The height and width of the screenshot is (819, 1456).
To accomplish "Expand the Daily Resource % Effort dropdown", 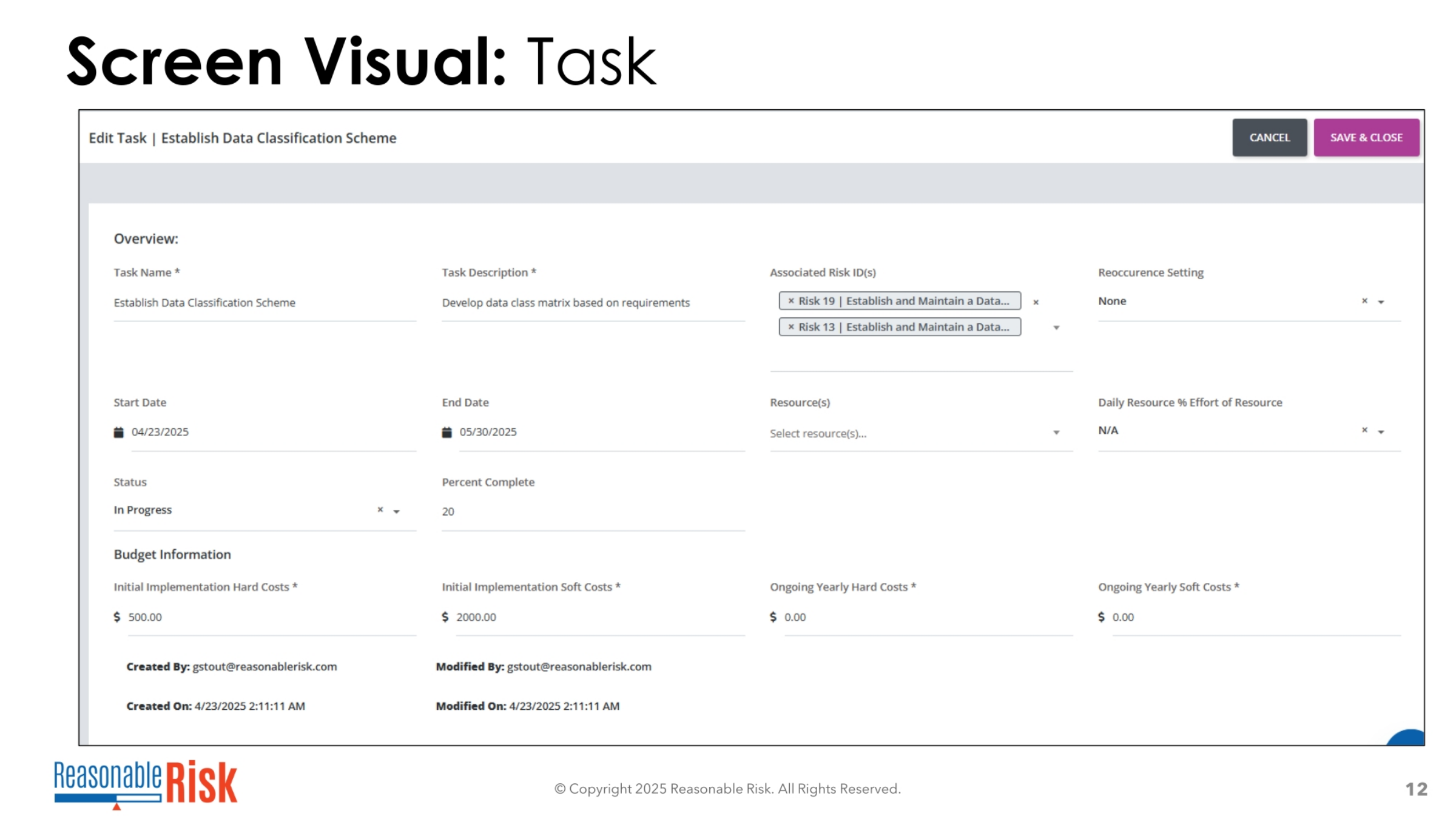I will (1381, 431).
